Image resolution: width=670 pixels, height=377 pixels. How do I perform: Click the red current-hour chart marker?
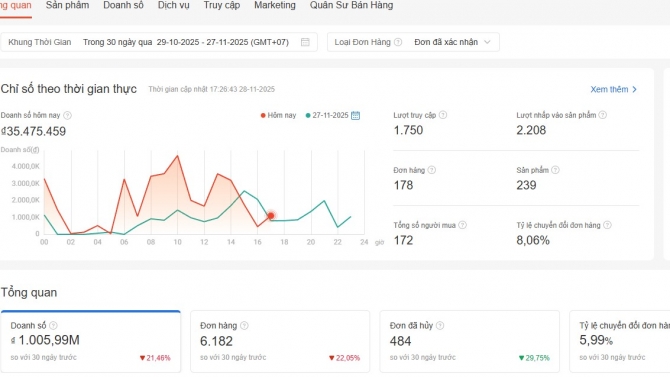pyautogui.click(x=271, y=216)
